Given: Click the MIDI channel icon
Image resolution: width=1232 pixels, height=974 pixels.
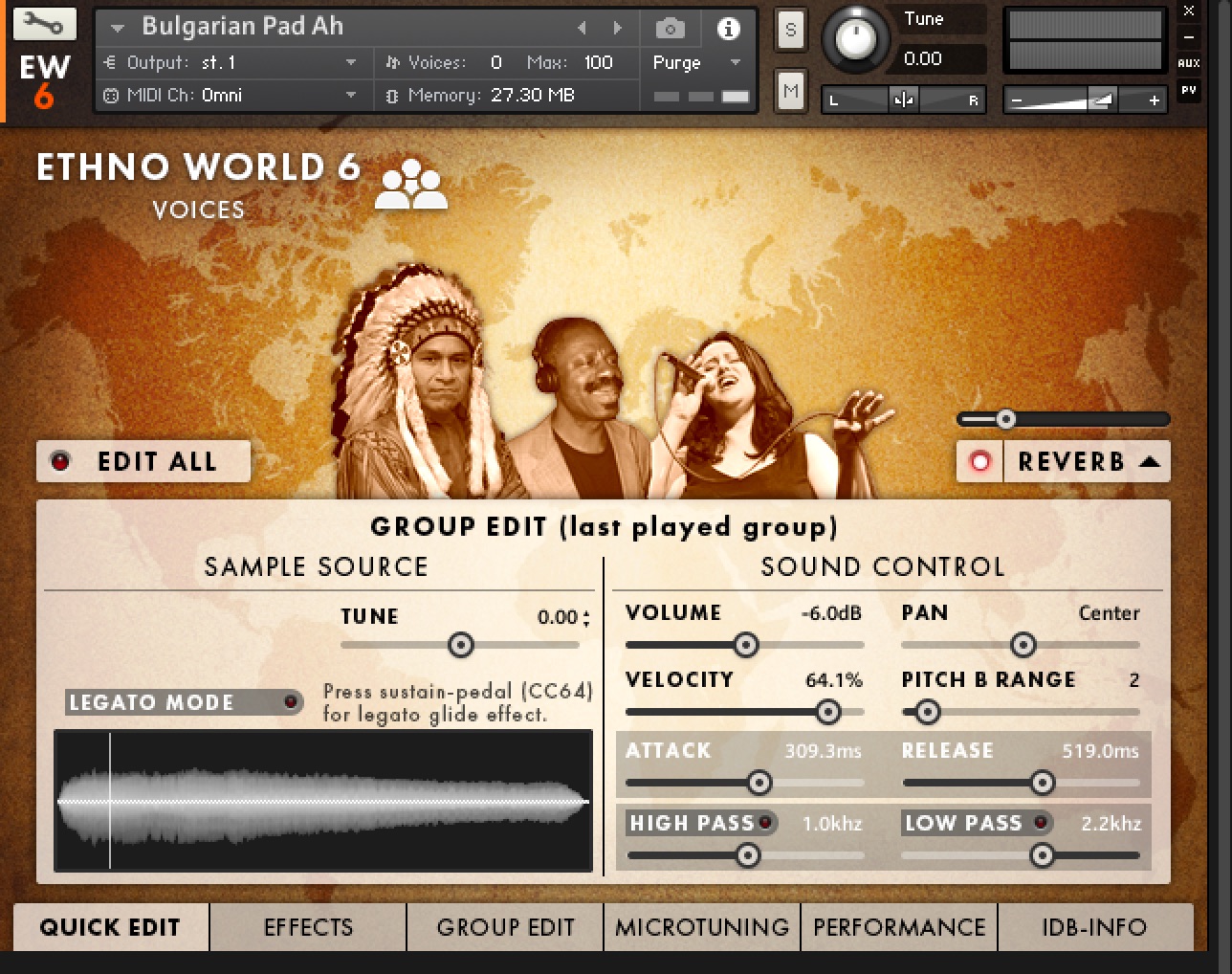Looking at the screenshot, I should (111, 96).
